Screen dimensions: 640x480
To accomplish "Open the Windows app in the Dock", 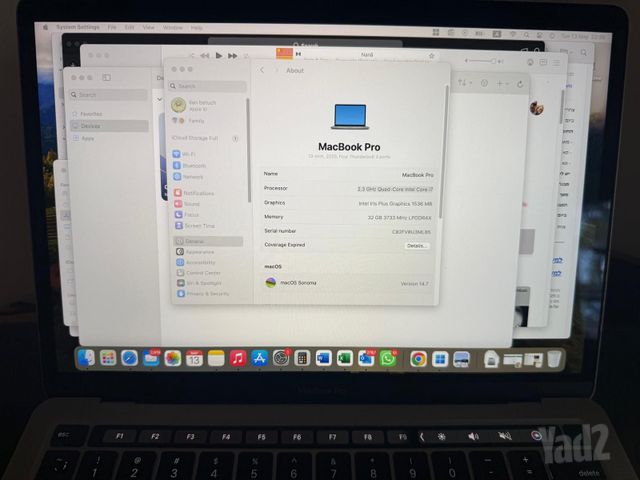I will pyautogui.click(x=440, y=359).
